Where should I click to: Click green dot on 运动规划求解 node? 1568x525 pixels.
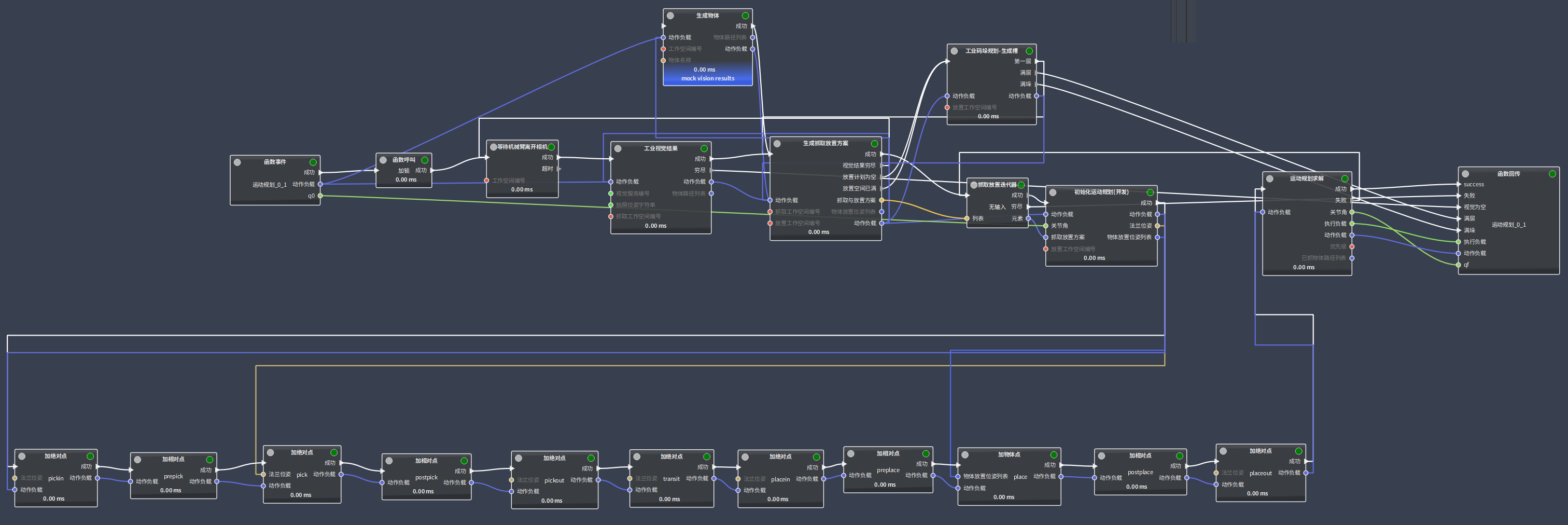(x=1345, y=179)
